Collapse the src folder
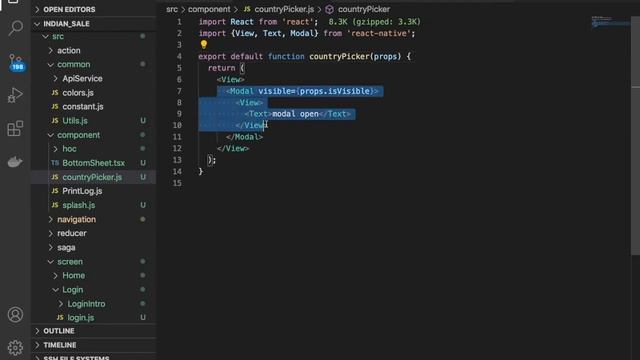Image resolution: width=640 pixels, height=360 pixels. click(x=94, y=36)
